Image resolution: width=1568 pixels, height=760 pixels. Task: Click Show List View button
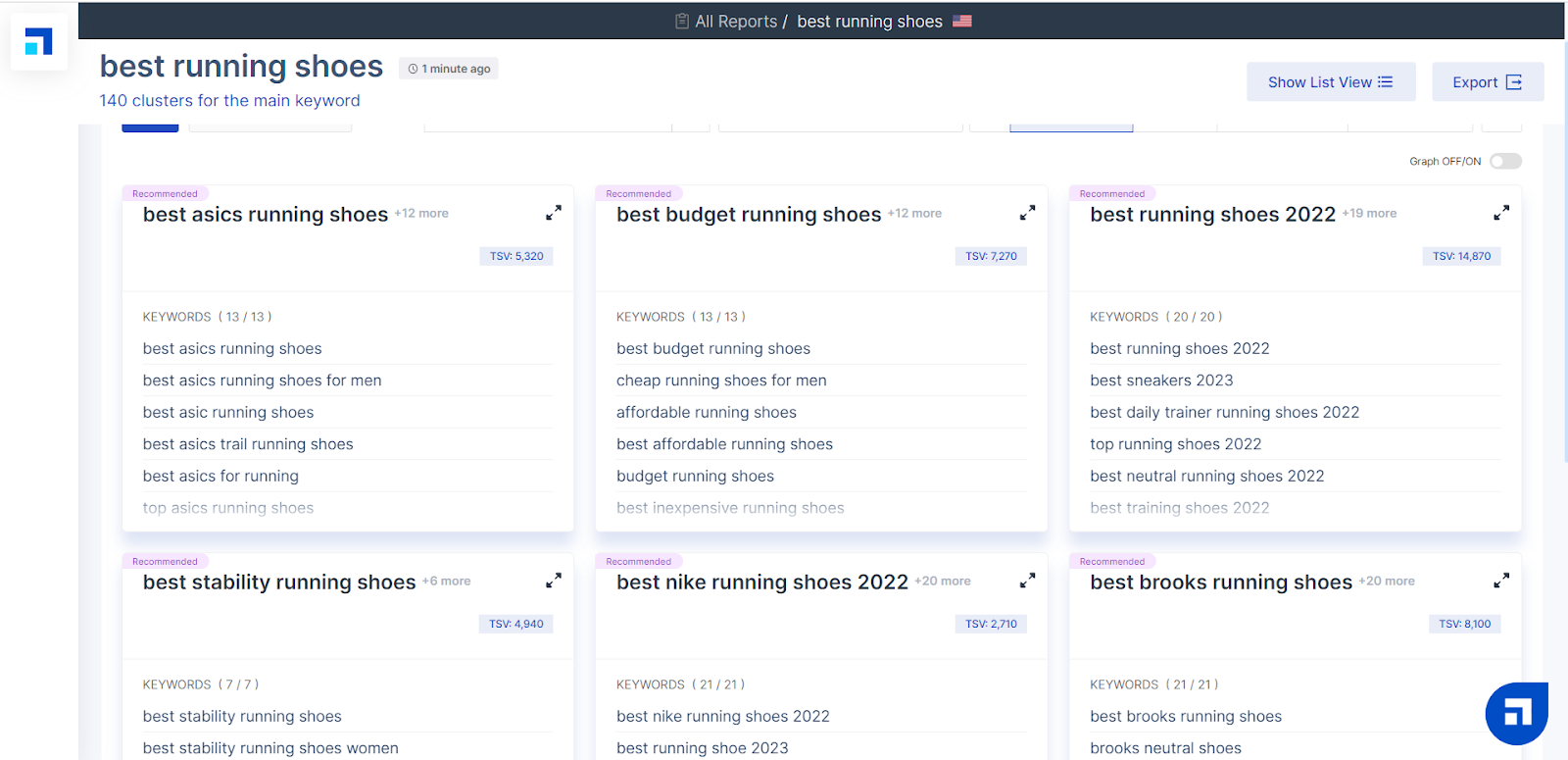(x=1330, y=82)
